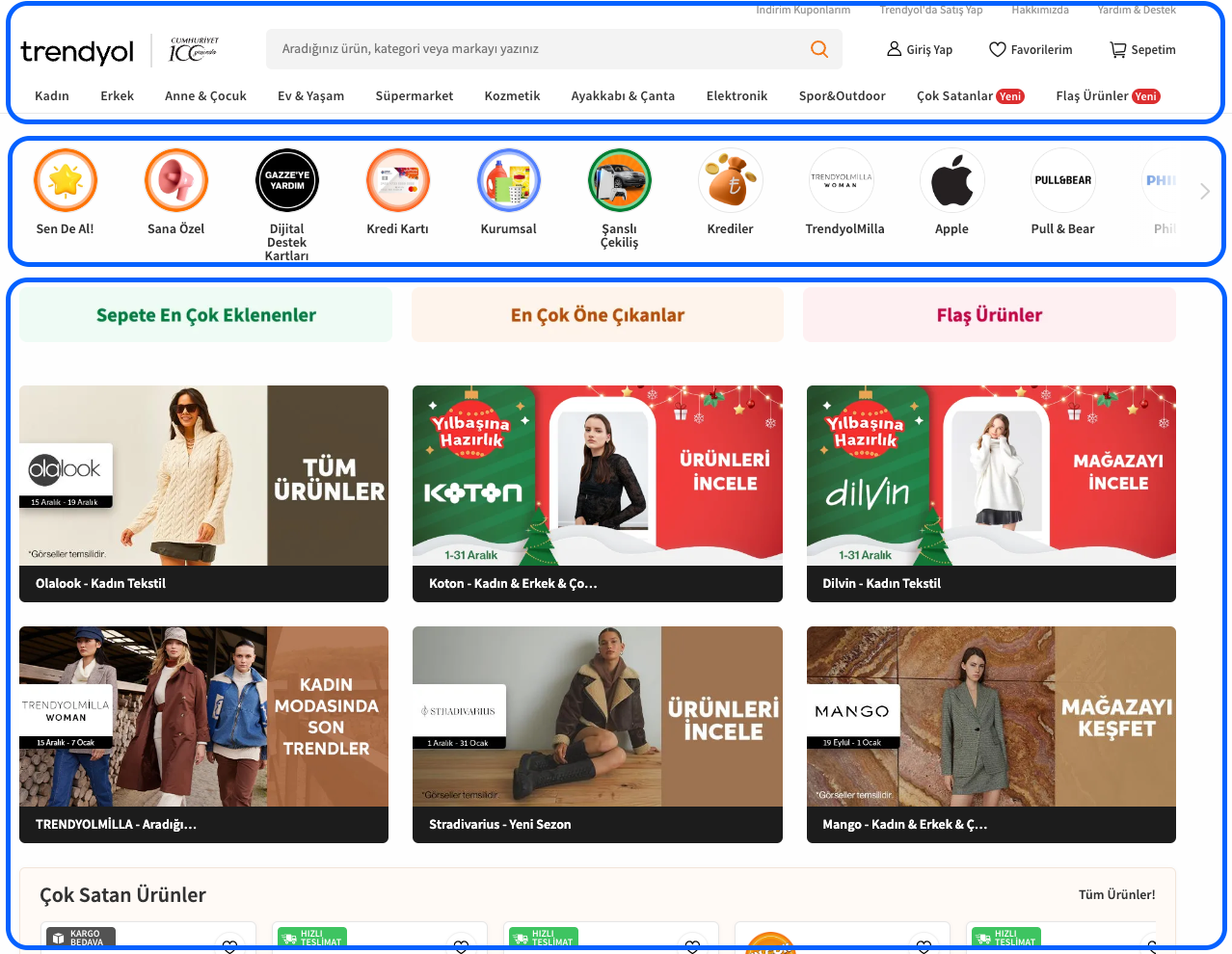
Task: Click the Kredi Kartı icon
Action: pyautogui.click(x=398, y=180)
